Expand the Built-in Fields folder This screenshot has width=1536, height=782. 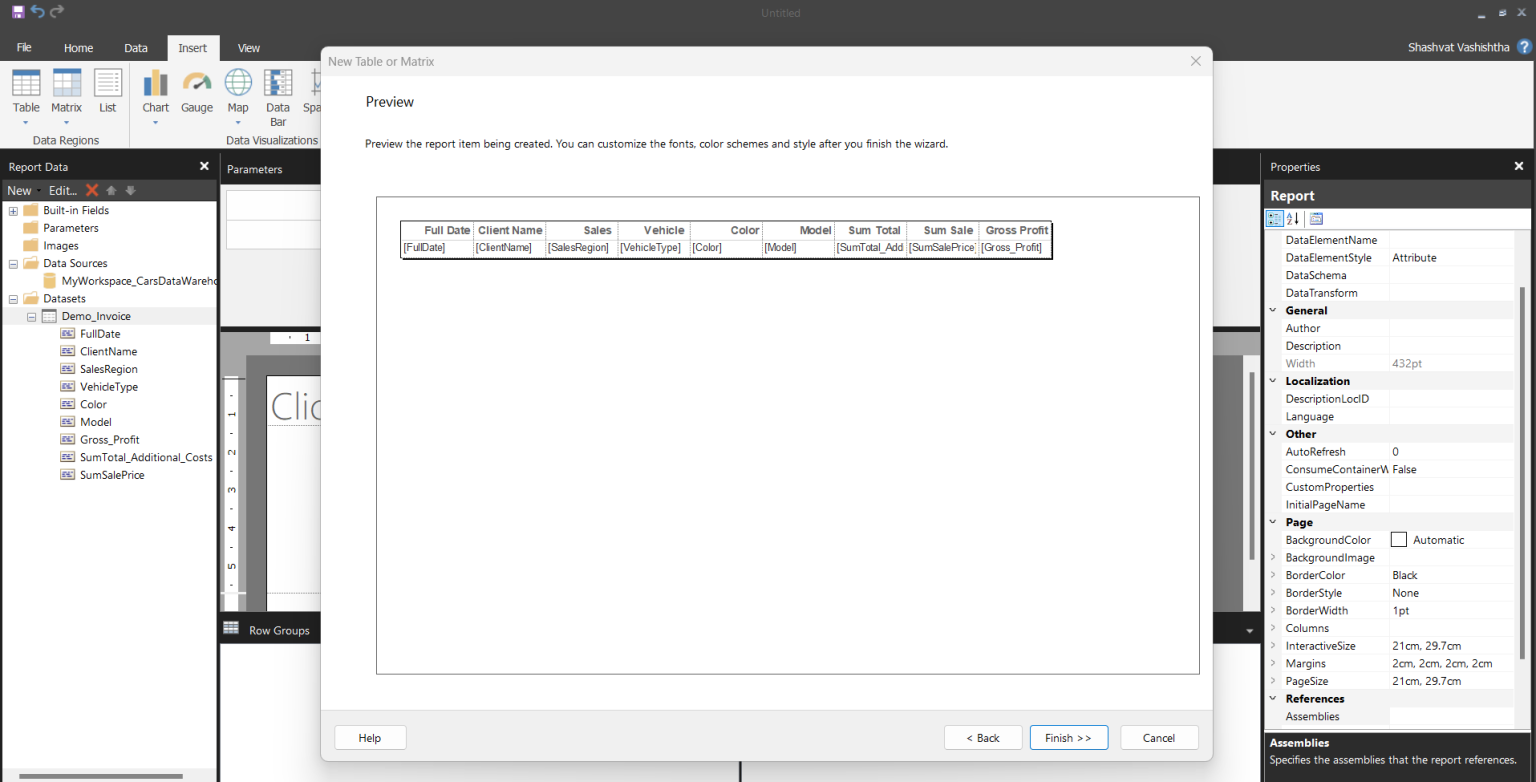[11, 210]
